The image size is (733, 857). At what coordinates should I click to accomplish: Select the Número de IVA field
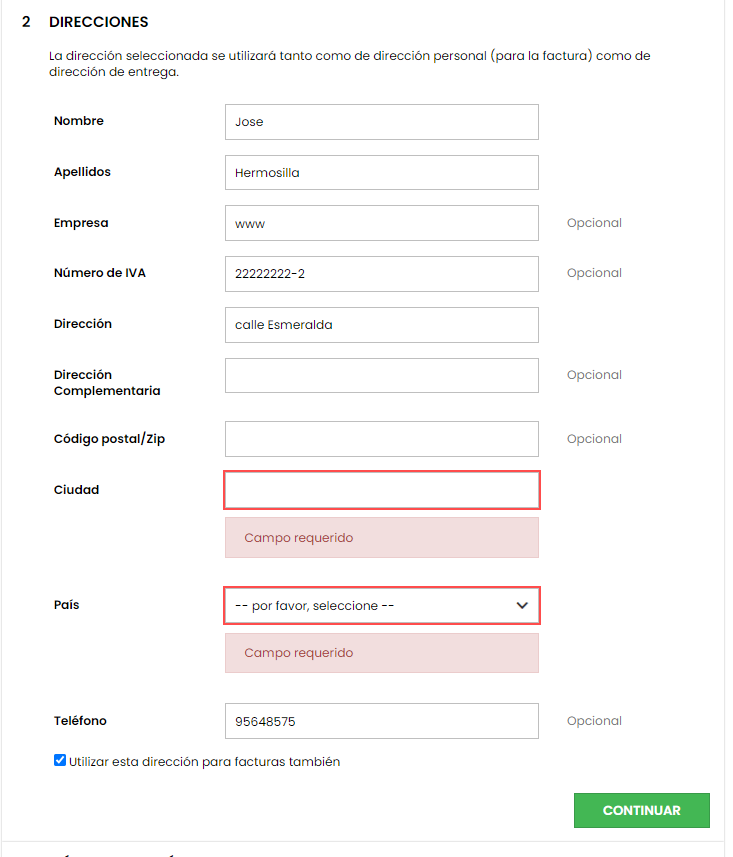click(x=381, y=273)
